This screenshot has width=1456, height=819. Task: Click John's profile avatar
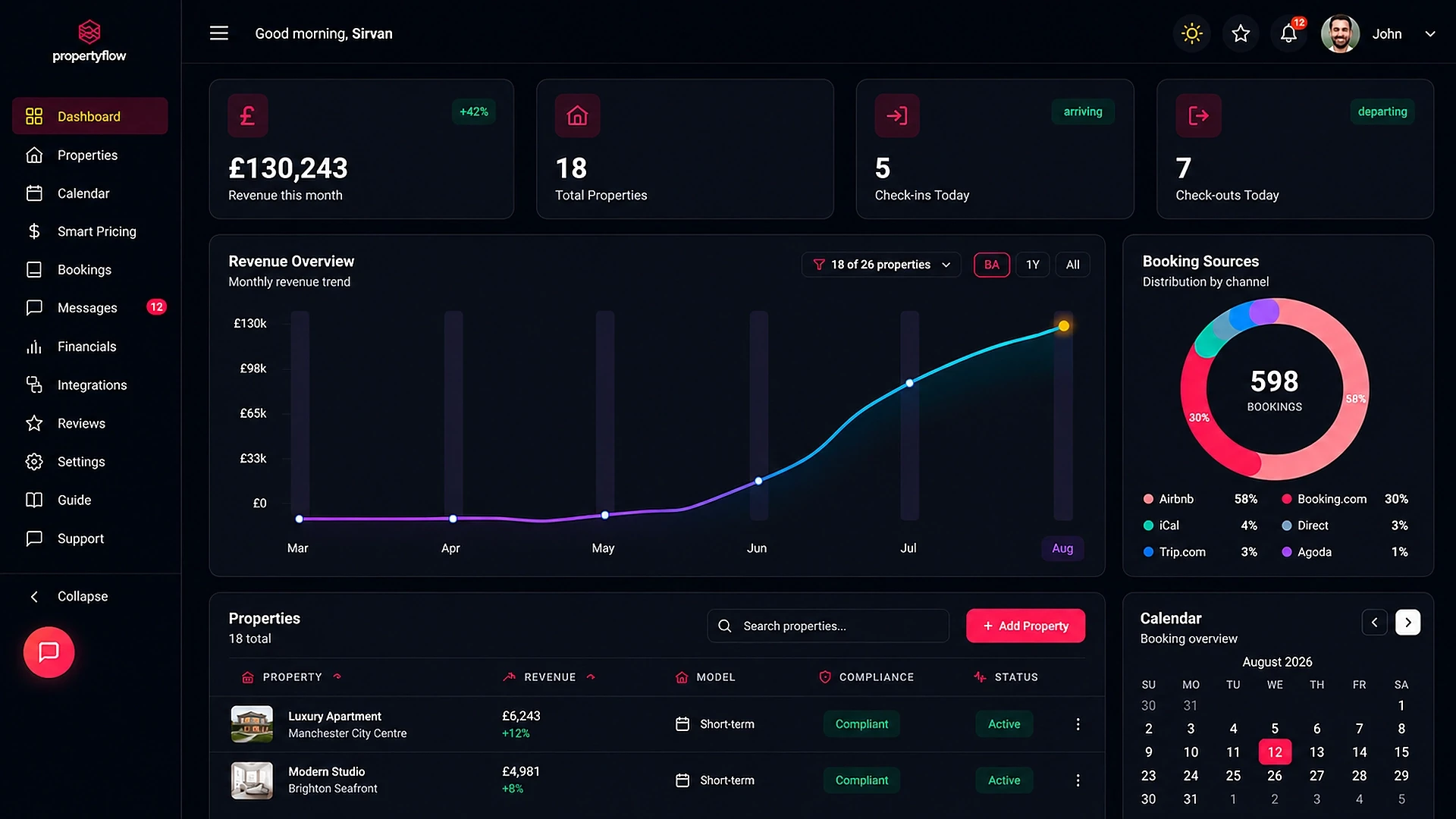click(x=1340, y=33)
